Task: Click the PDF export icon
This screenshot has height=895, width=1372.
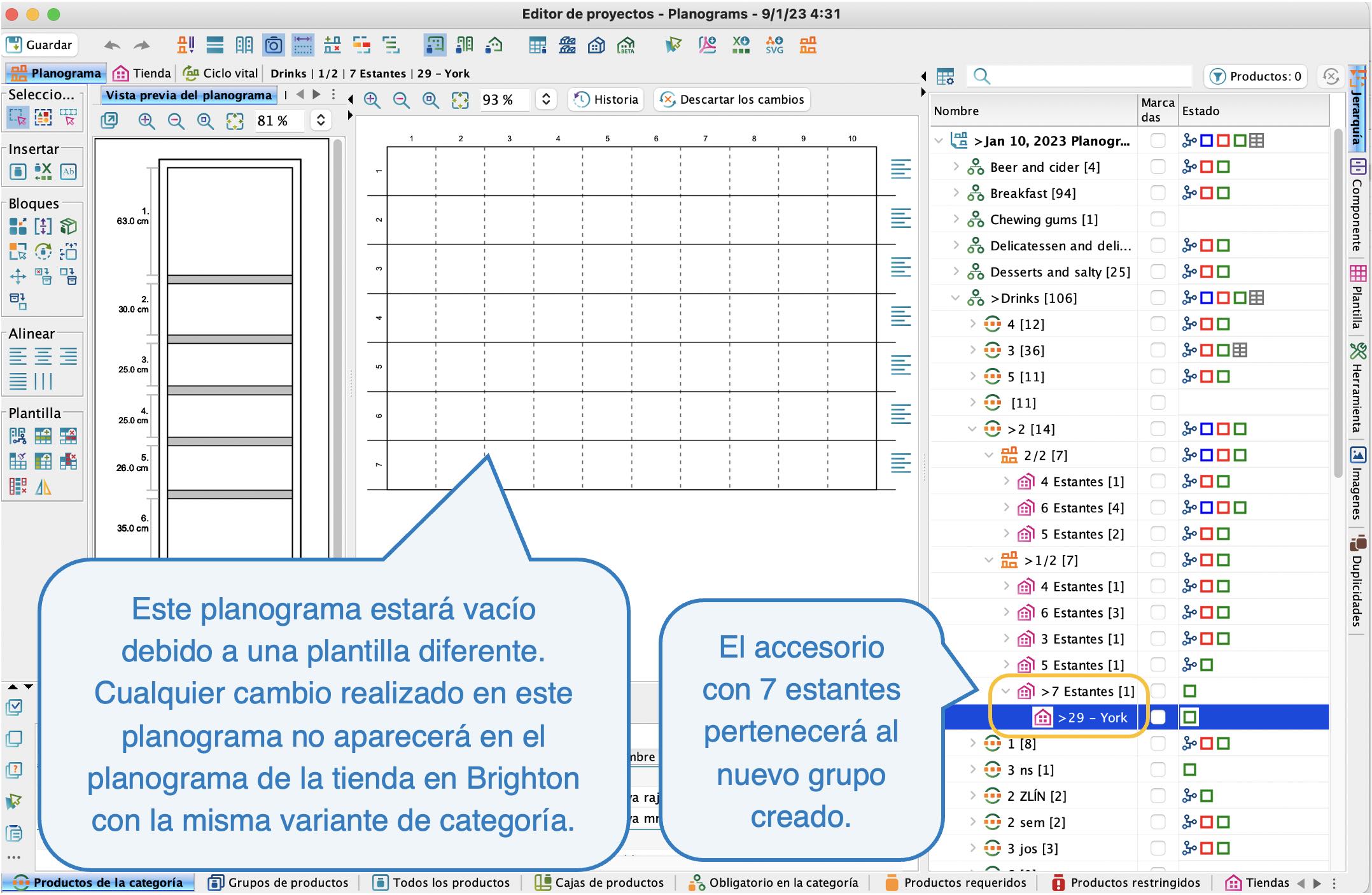Action: click(x=707, y=45)
